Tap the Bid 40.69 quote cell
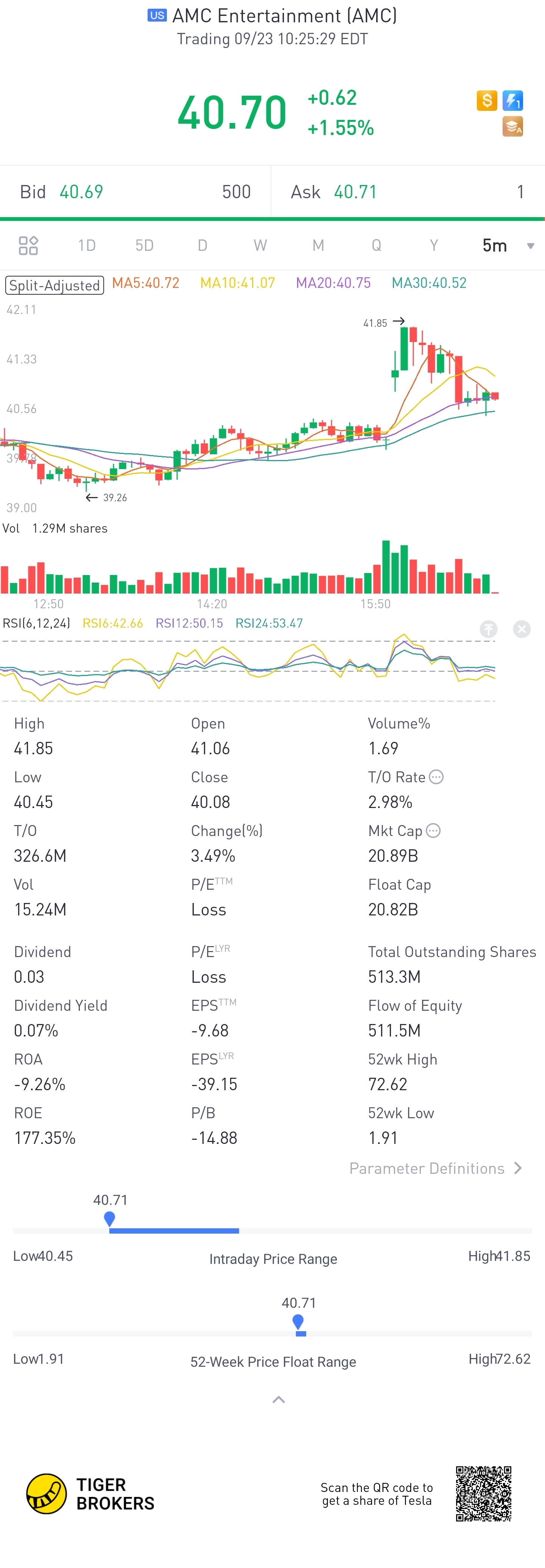The height and width of the screenshot is (1568, 545). [x=135, y=192]
